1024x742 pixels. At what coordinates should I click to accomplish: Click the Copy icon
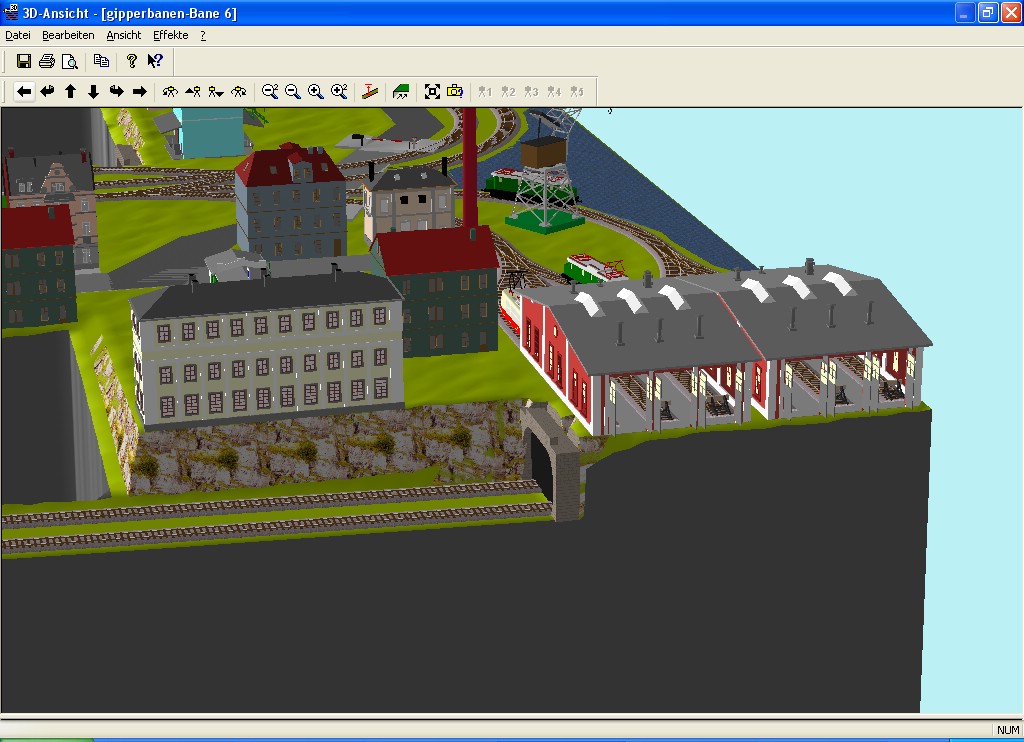pyautogui.click(x=101, y=61)
